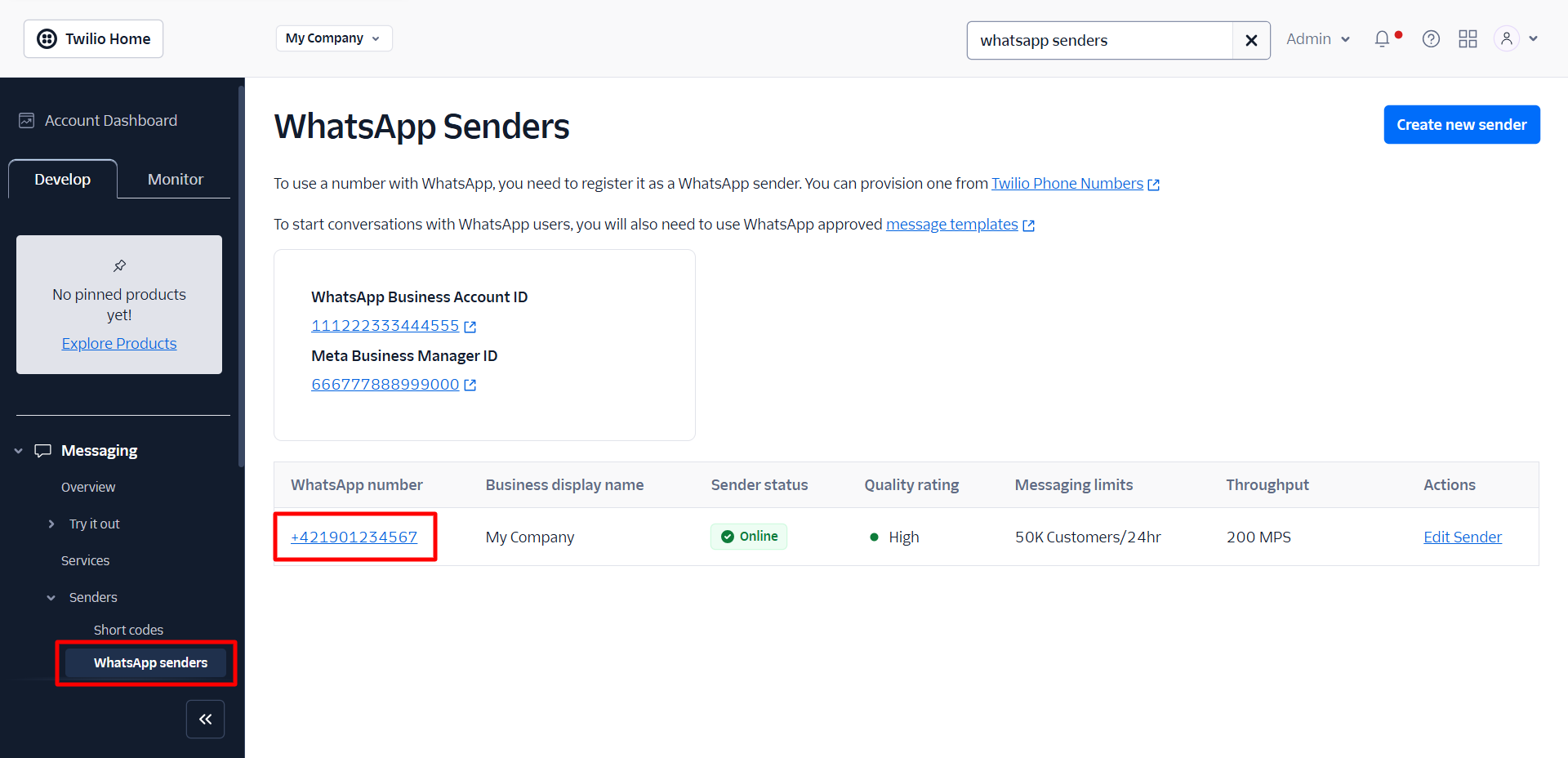This screenshot has height=758, width=1568.
Task: Click the Account Dashboard icon
Action: pos(27,121)
